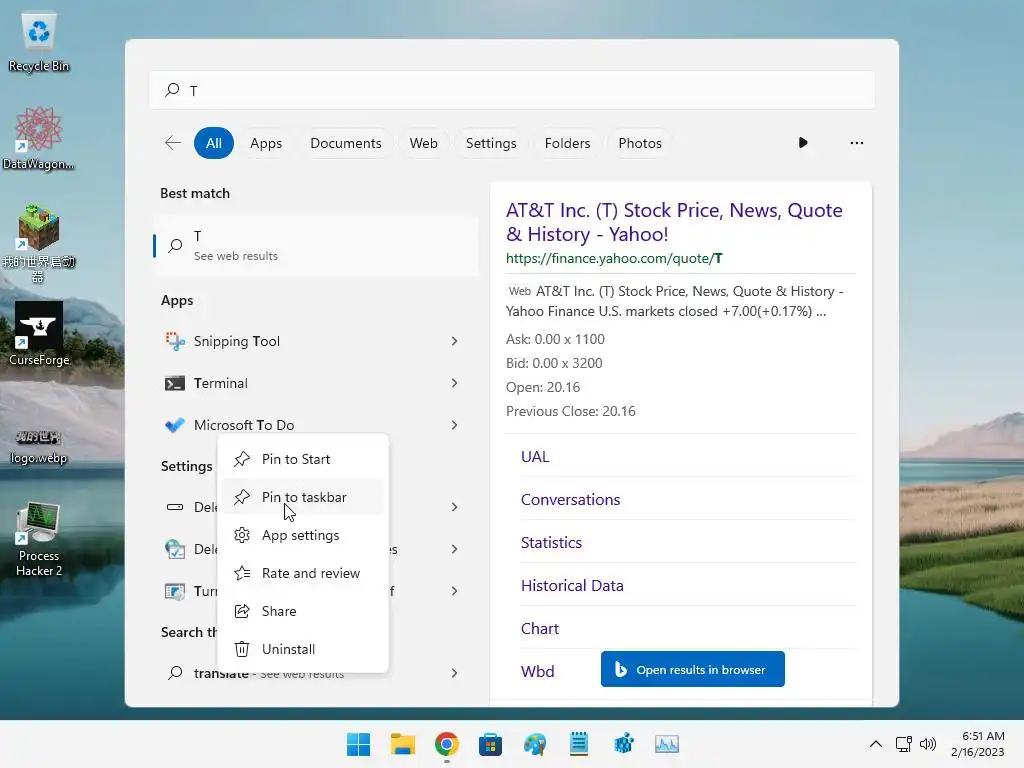Click Open results in browser button
Screen dimensions: 1024x768
click(x=692, y=669)
